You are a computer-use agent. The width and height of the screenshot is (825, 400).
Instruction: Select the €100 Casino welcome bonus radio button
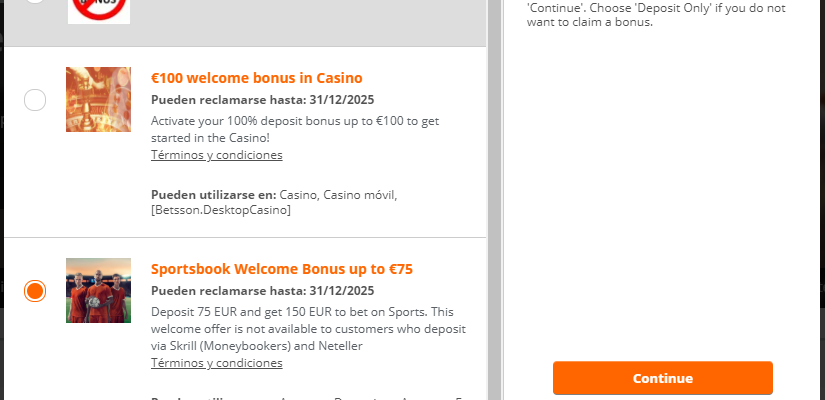click(x=35, y=100)
